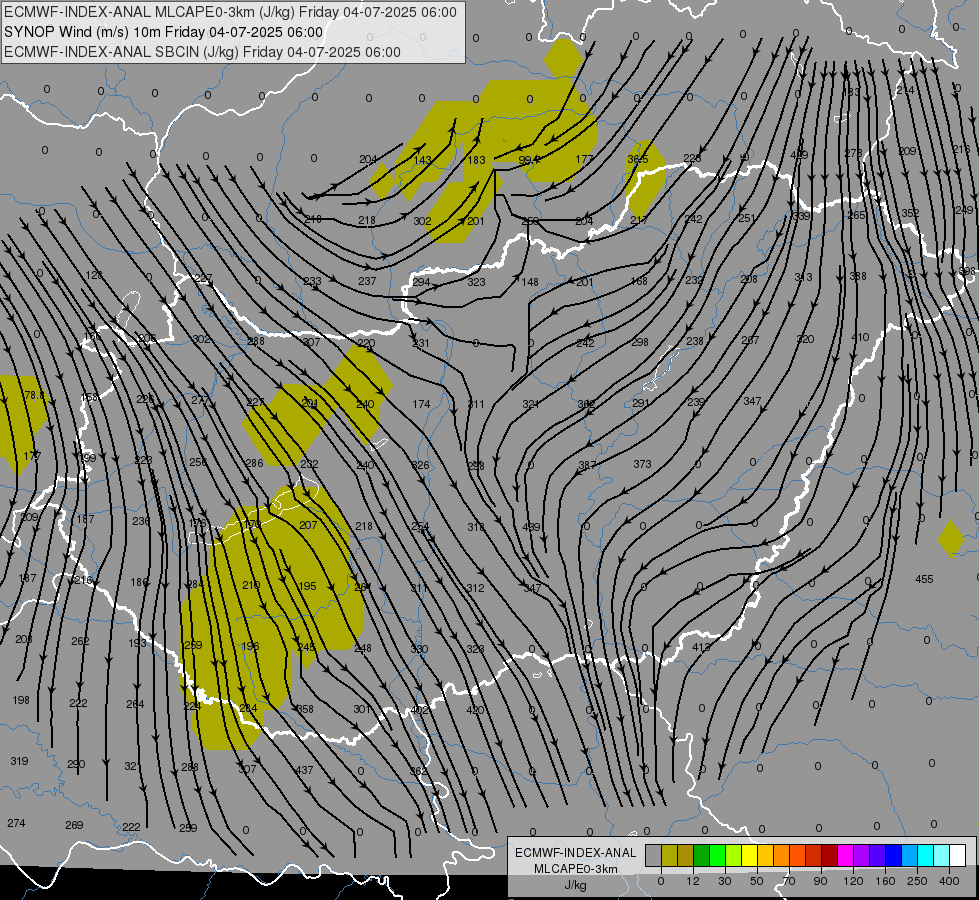979x900 pixels.
Task: Click the grid value 420
Action: coord(475,710)
